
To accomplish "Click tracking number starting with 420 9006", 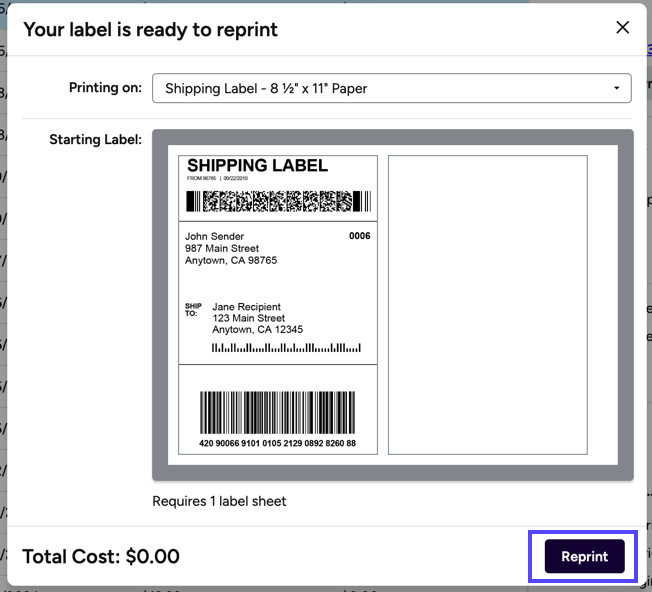I will pyautogui.click(x=278, y=443).
